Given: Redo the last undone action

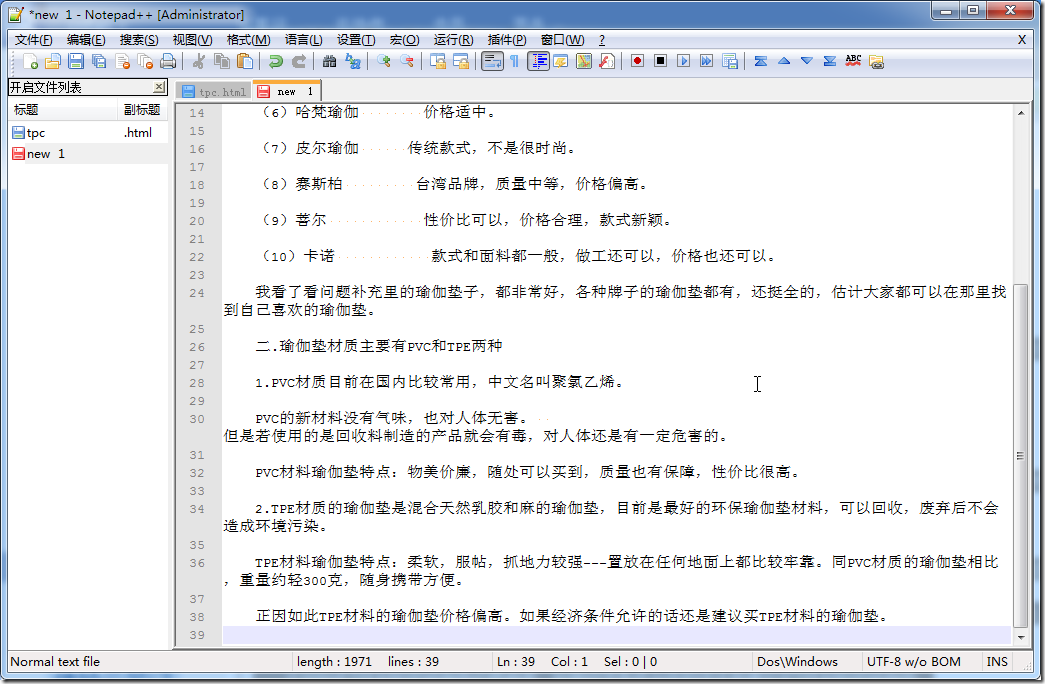Looking at the screenshot, I should click(299, 61).
